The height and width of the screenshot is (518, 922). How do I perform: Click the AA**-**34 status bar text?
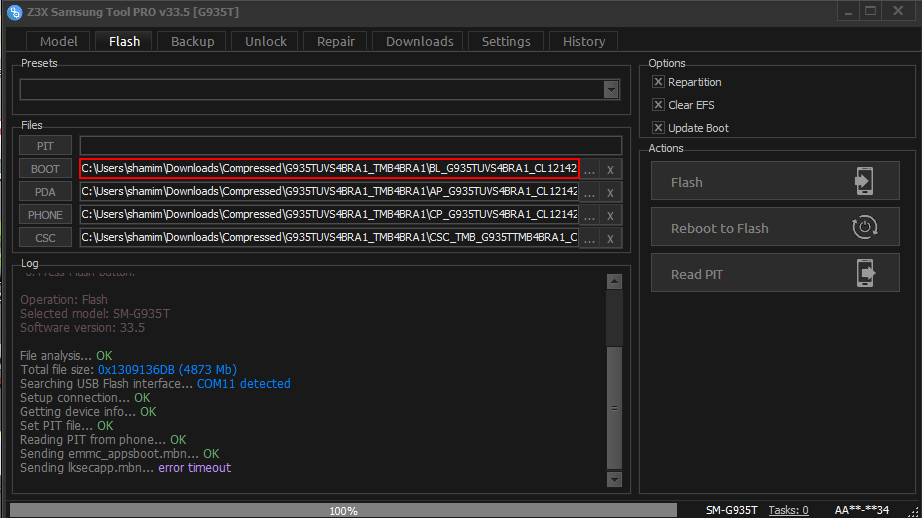(861, 510)
